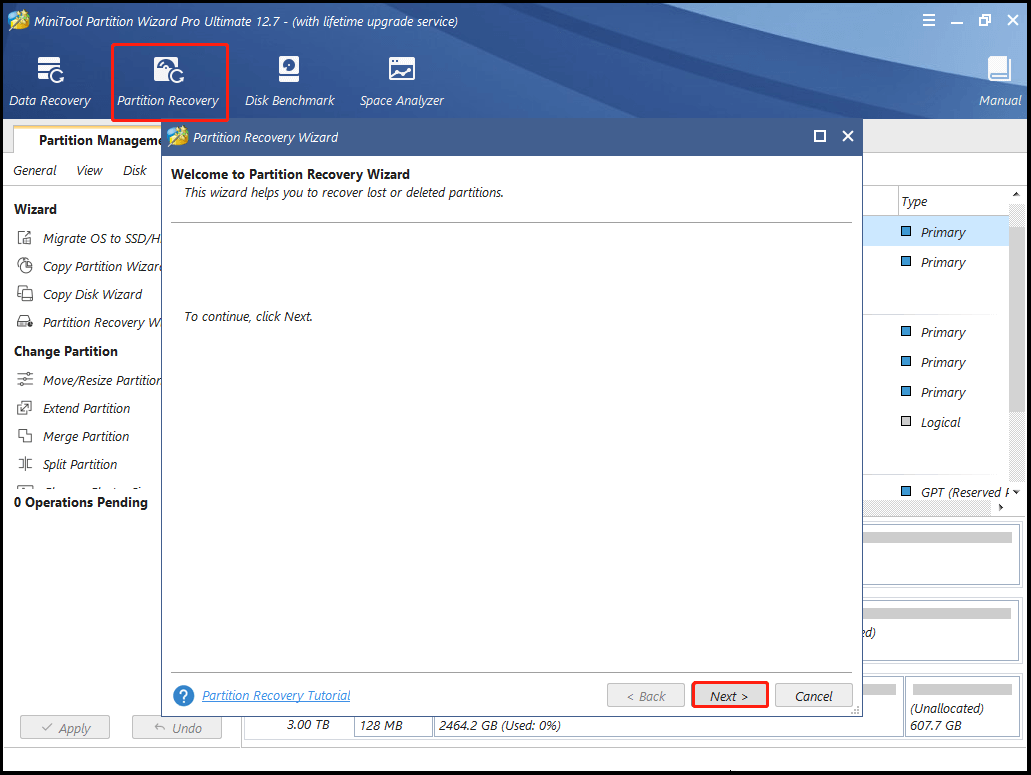Click the MiniTool app logo in title bar
This screenshot has width=1031, height=775.
(x=18, y=20)
